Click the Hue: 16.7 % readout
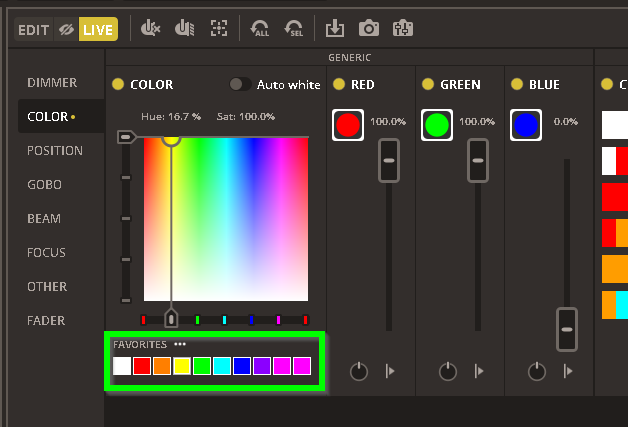This screenshot has width=628, height=427. pos(171,117)
